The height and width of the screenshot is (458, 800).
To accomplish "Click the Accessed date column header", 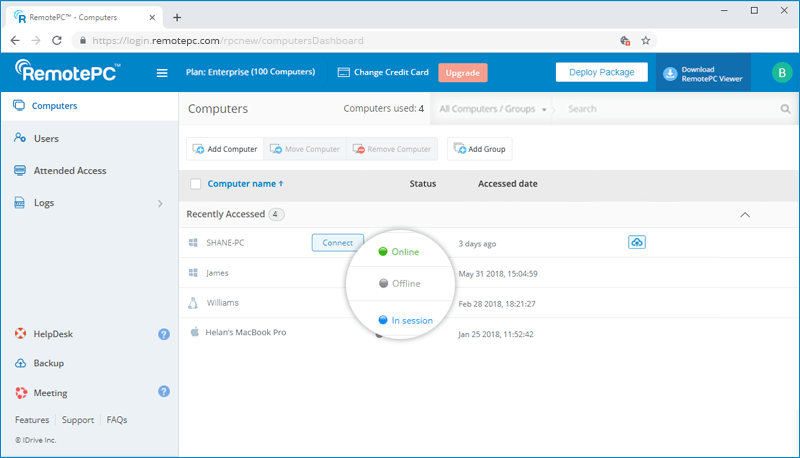I will [508, 184].
